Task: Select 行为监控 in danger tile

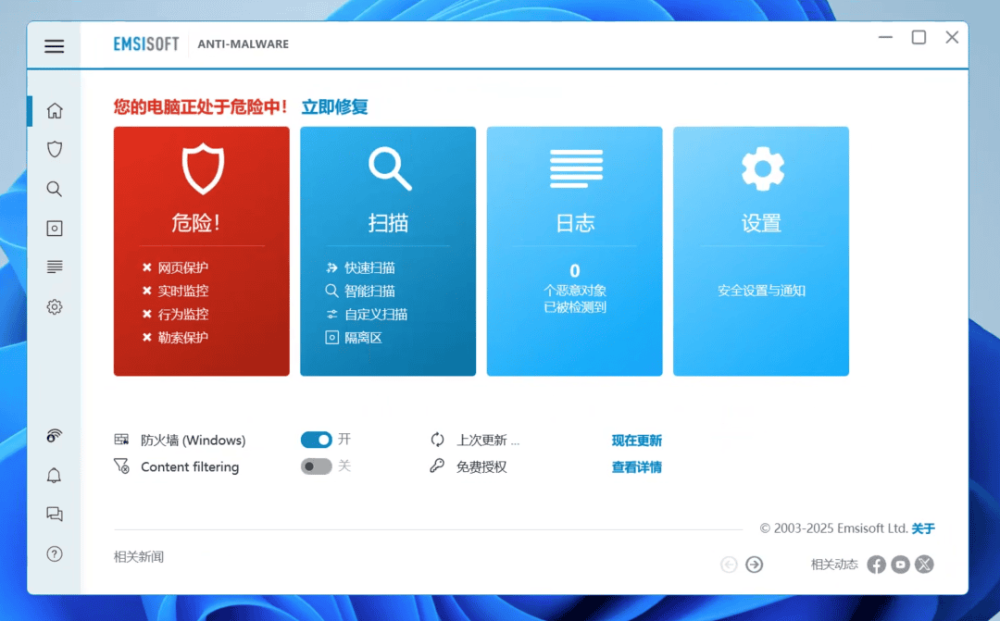Action: [x=183, y=314]
